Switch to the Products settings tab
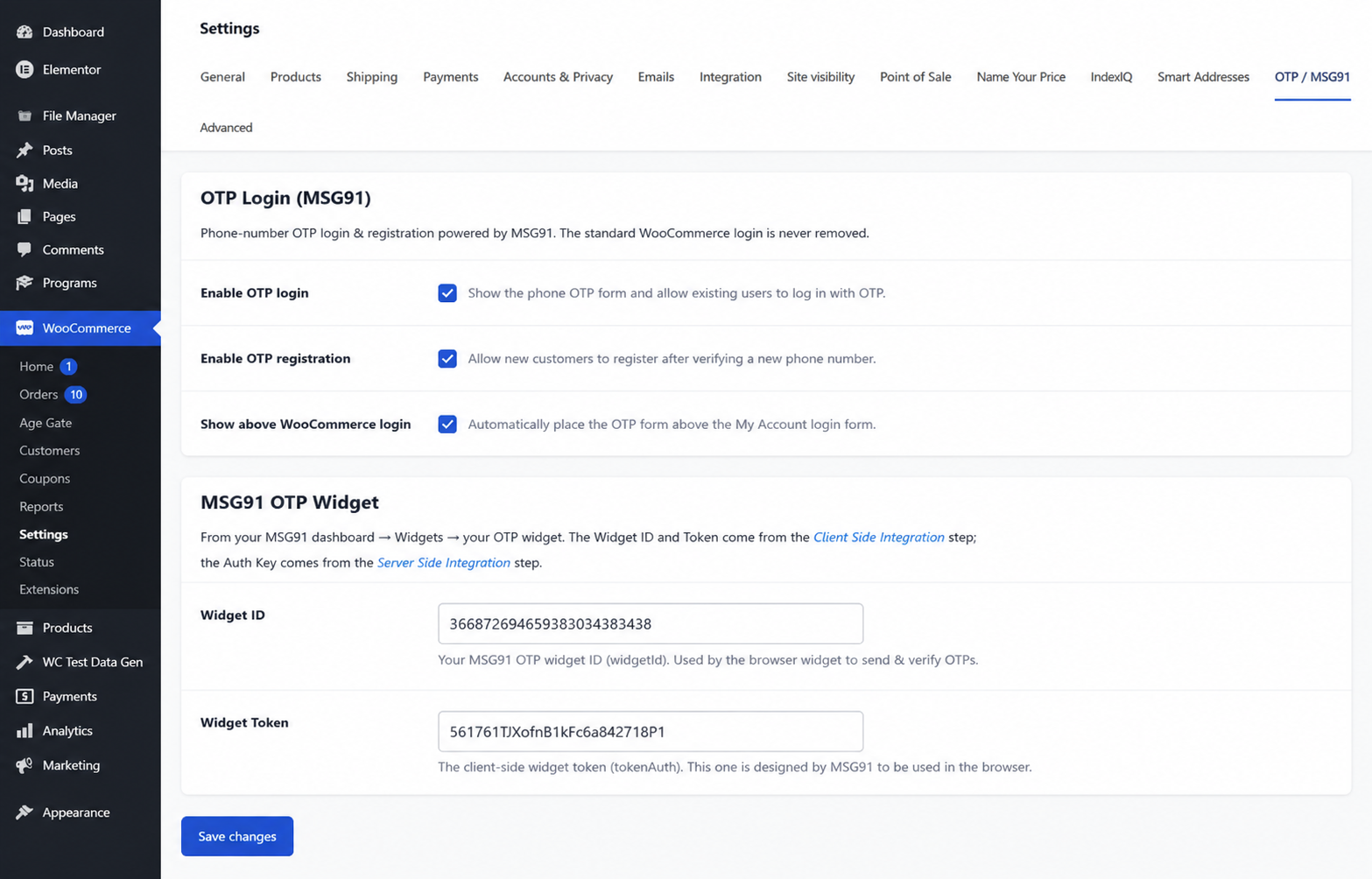This screenshot has height=879, width=1372. pos(296,77)
